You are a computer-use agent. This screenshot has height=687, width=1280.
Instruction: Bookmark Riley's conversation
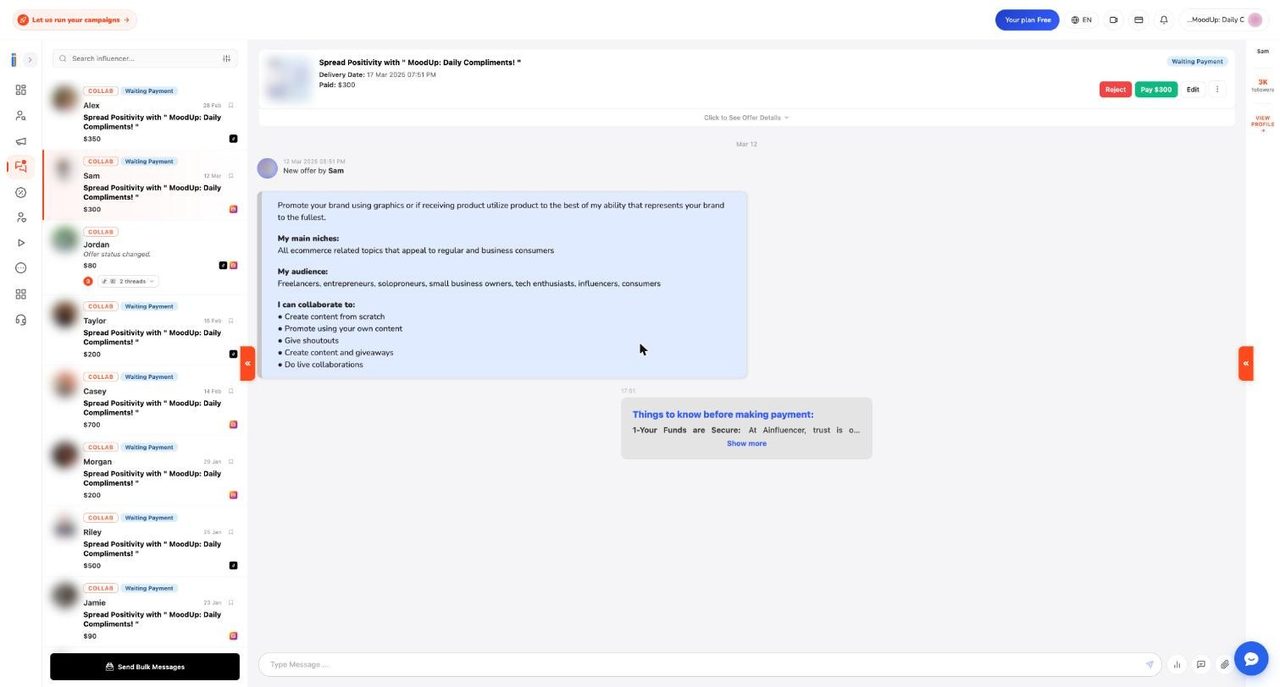pyautogui.click(x=231, y=532)
